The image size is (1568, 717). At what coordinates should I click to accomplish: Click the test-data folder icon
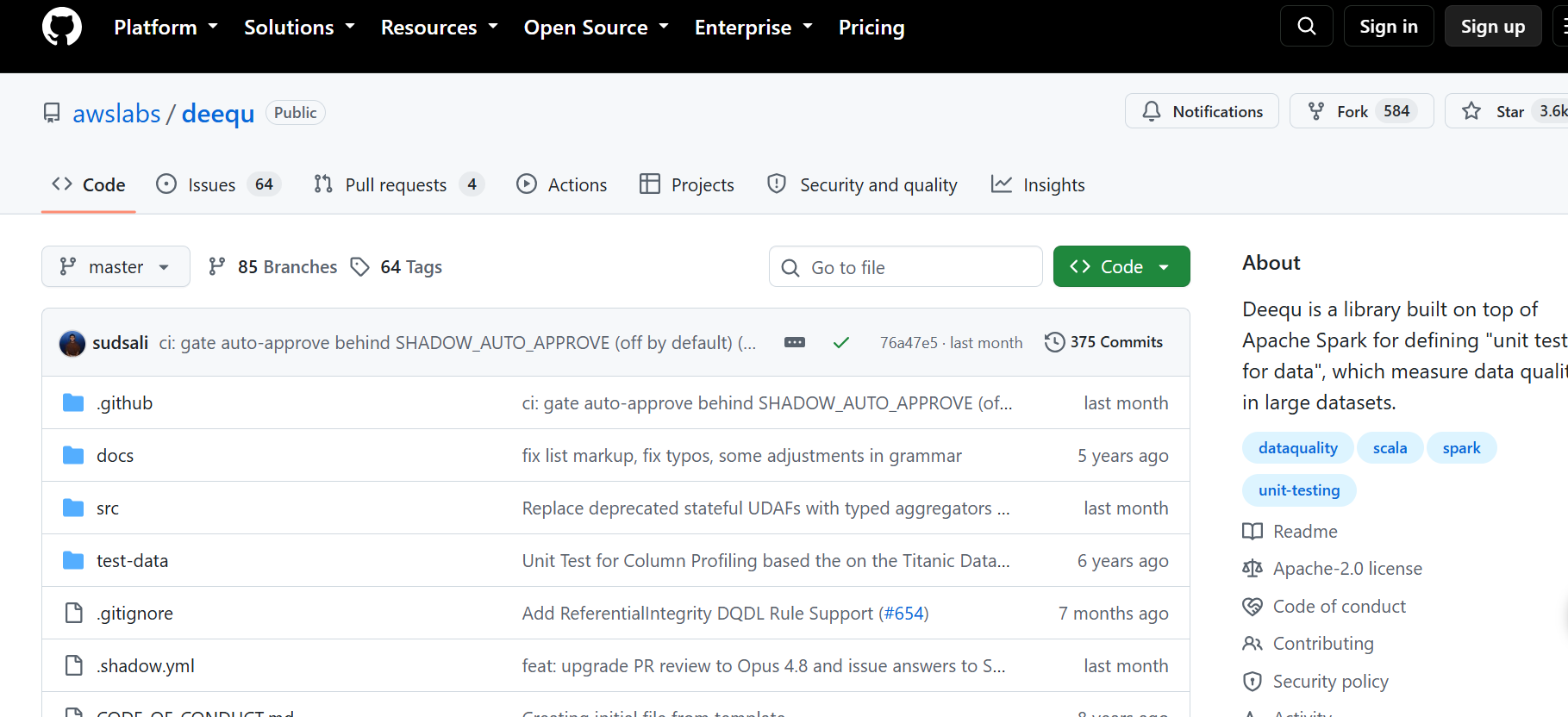click(73, 561)
